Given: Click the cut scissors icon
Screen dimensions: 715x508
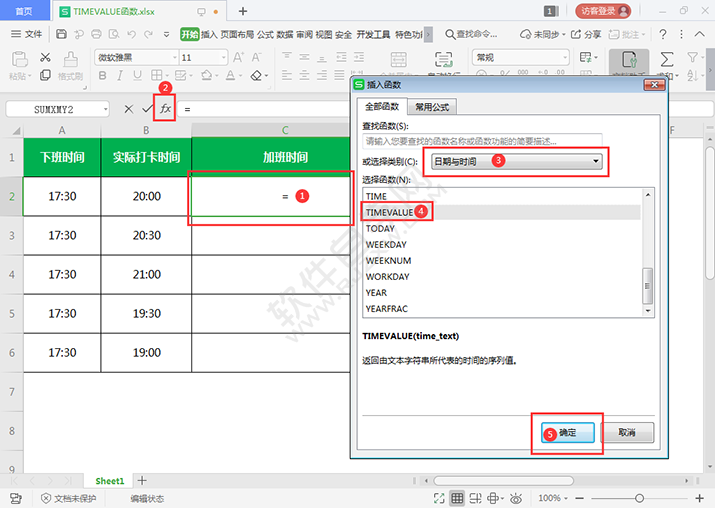Looking at the screenshot, I should (45, 57).
